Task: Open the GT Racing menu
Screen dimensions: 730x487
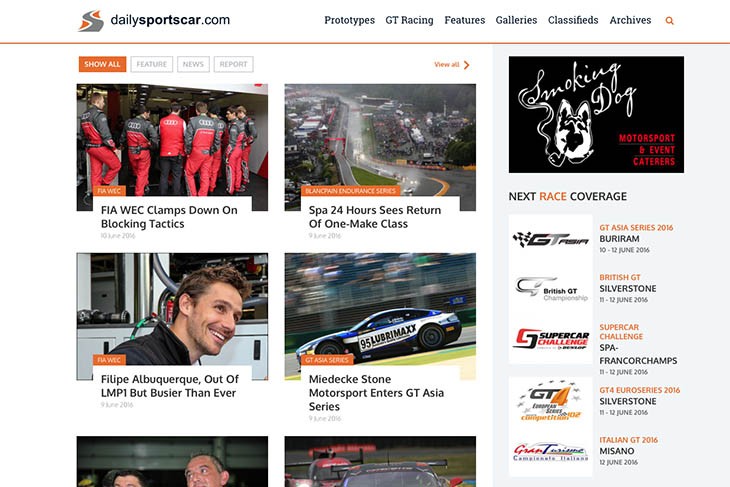Action: (x=409, y=20)
